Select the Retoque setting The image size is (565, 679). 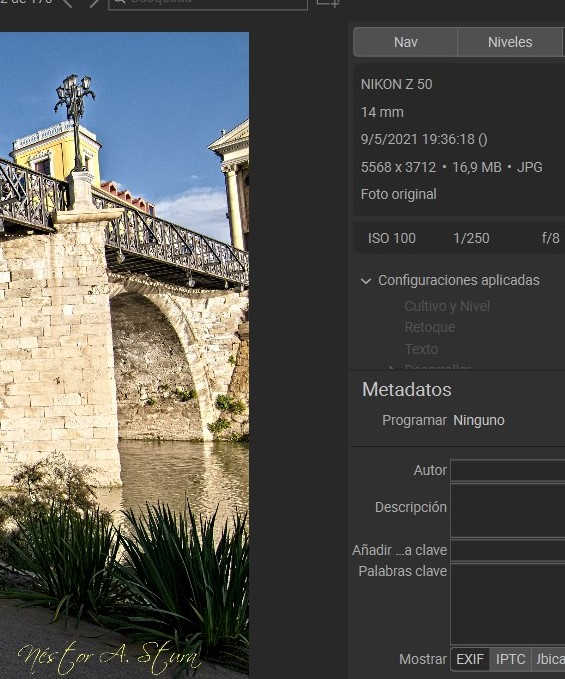point(429,327)
